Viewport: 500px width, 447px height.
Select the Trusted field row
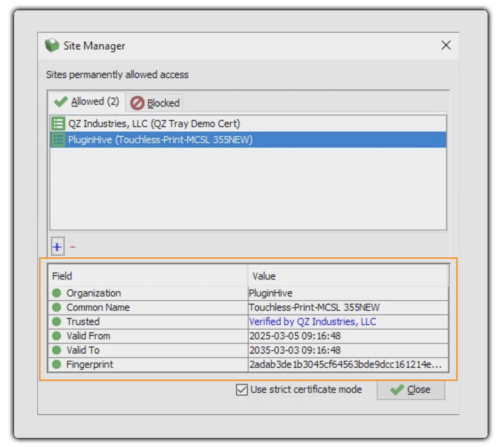coord(248,322)
